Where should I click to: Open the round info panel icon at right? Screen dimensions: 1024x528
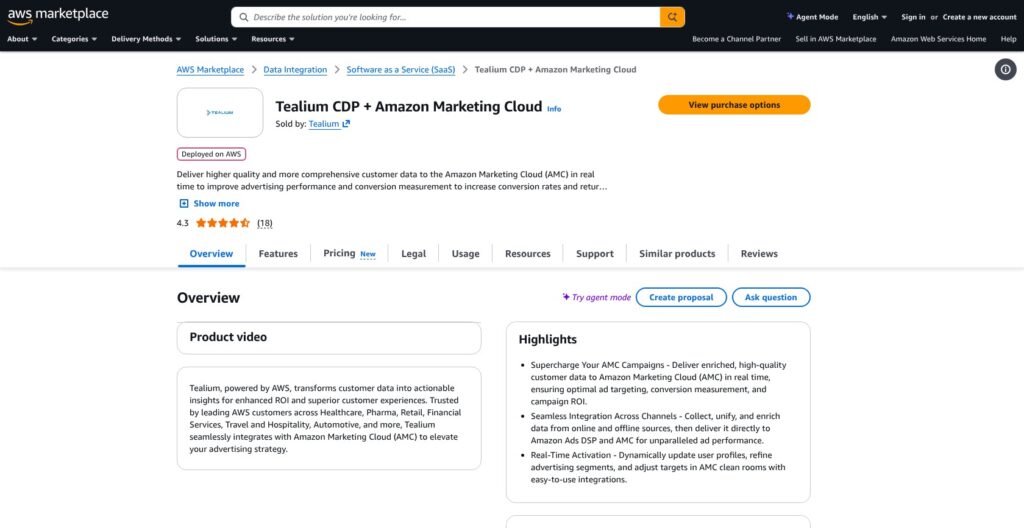1005,69
